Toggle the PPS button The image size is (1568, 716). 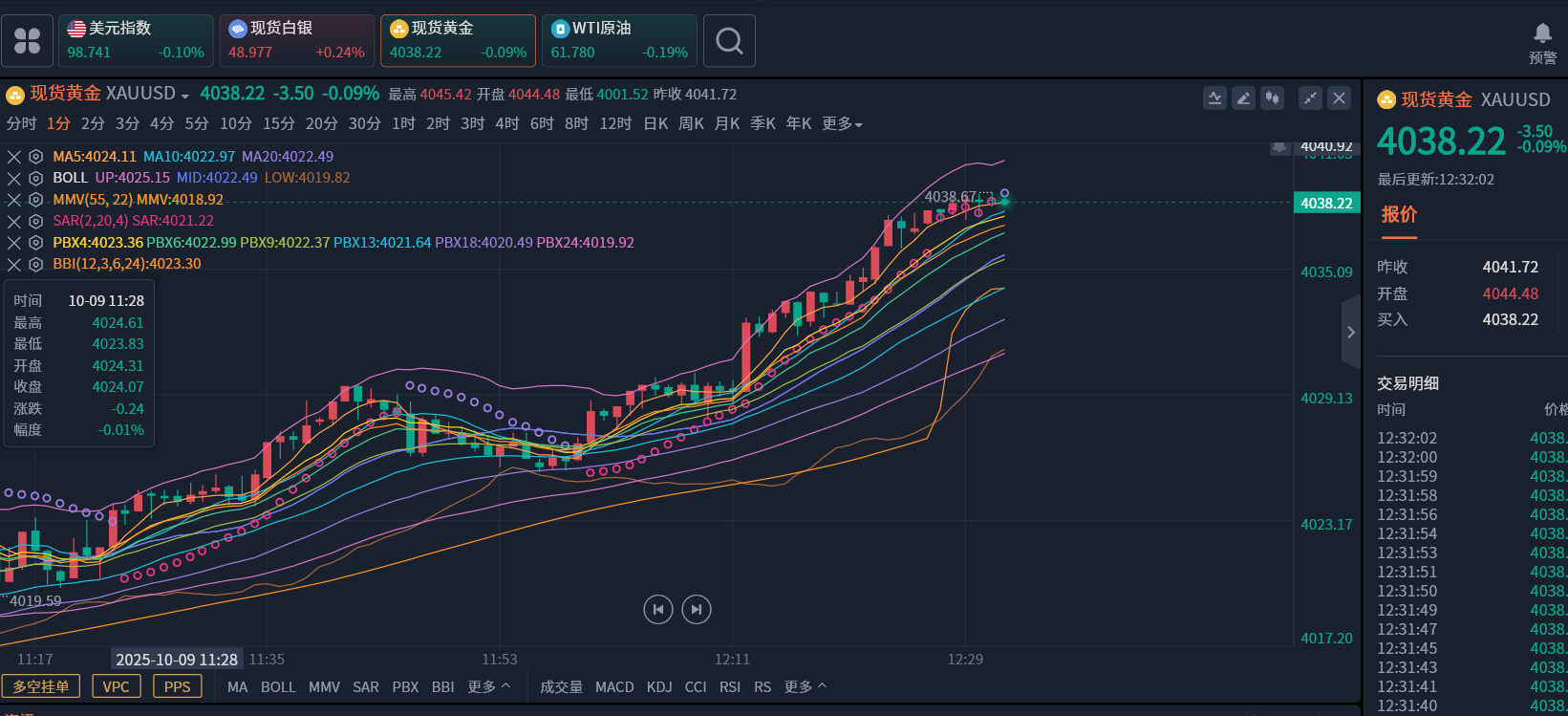pos(178,686)
